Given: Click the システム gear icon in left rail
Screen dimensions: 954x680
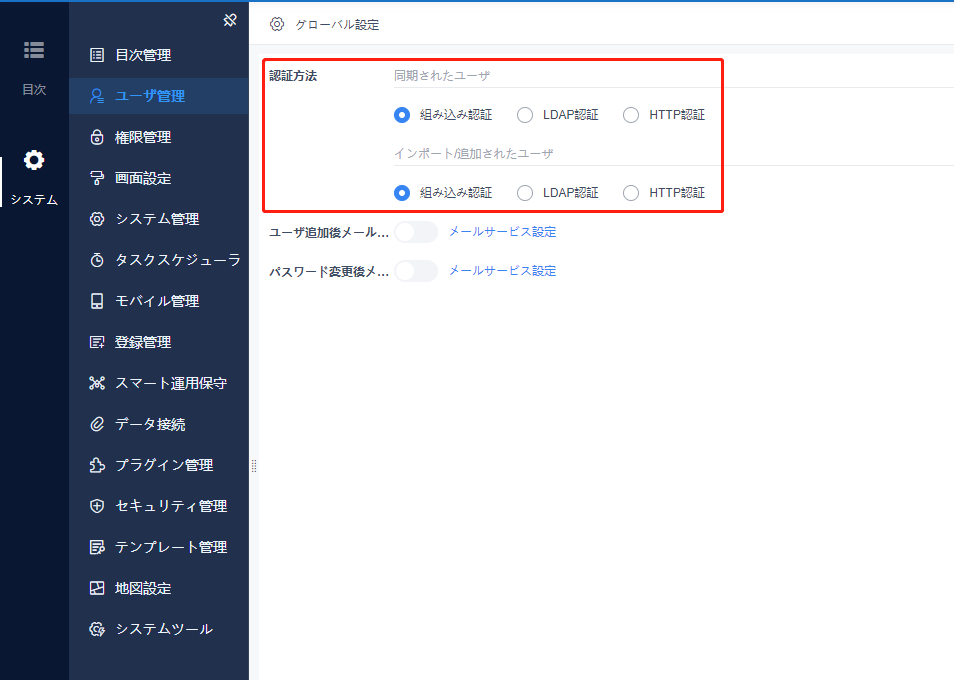Looking at the screenshot, I should pos(34,161).
